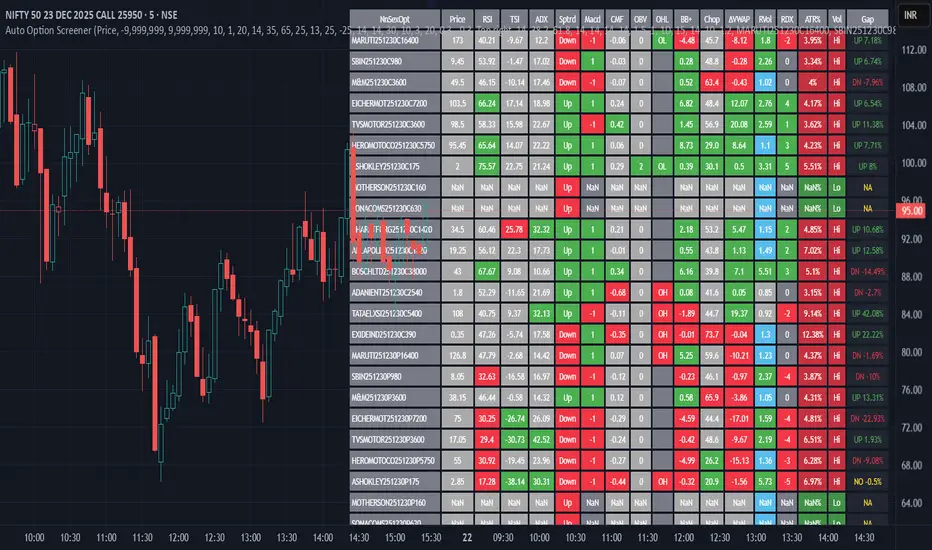Click the UP 11.38% gap cell
This screenshot has width=932, height=550.
click(x=867, y=124)
